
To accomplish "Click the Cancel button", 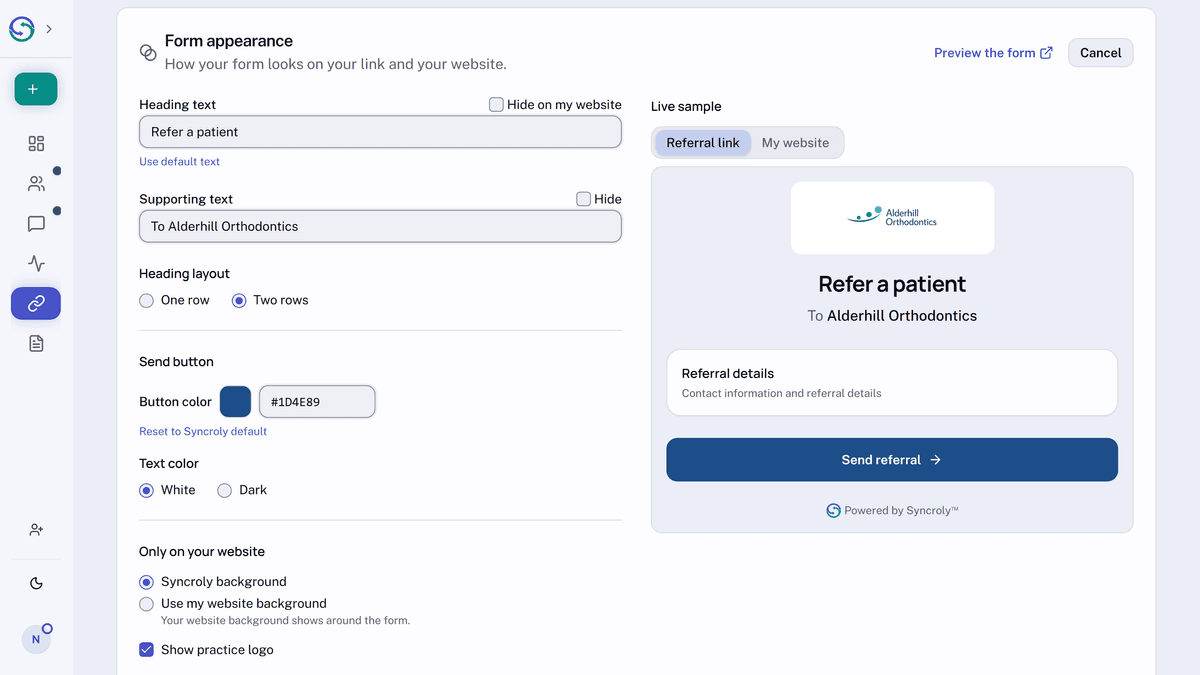I will [x=1100, y=53].
